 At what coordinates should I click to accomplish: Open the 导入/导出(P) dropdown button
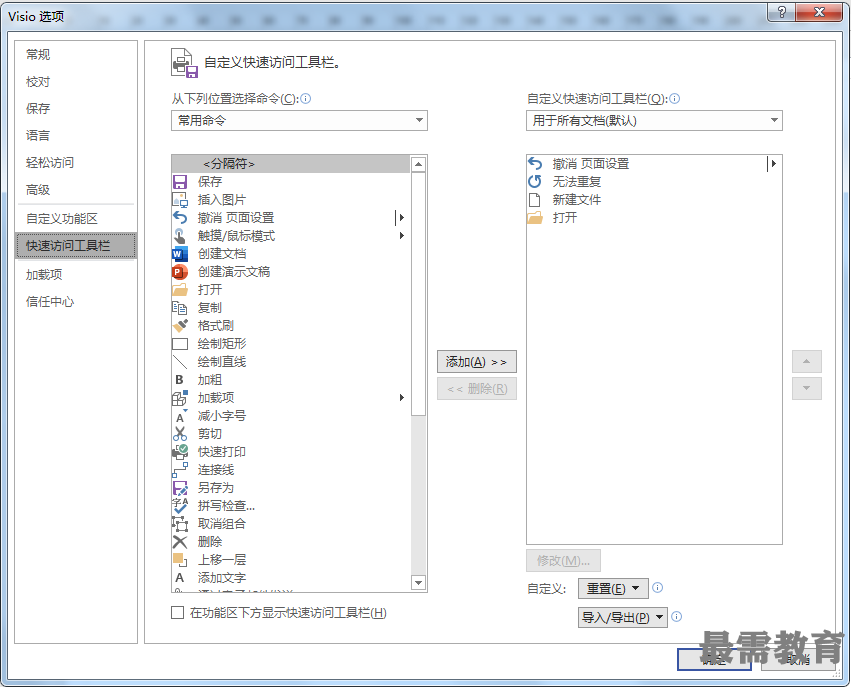[623, 618]
